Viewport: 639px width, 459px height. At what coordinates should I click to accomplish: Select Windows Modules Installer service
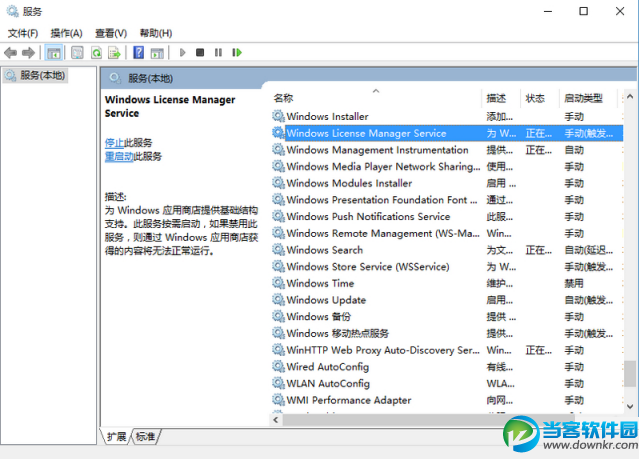(x=447, y=183)
